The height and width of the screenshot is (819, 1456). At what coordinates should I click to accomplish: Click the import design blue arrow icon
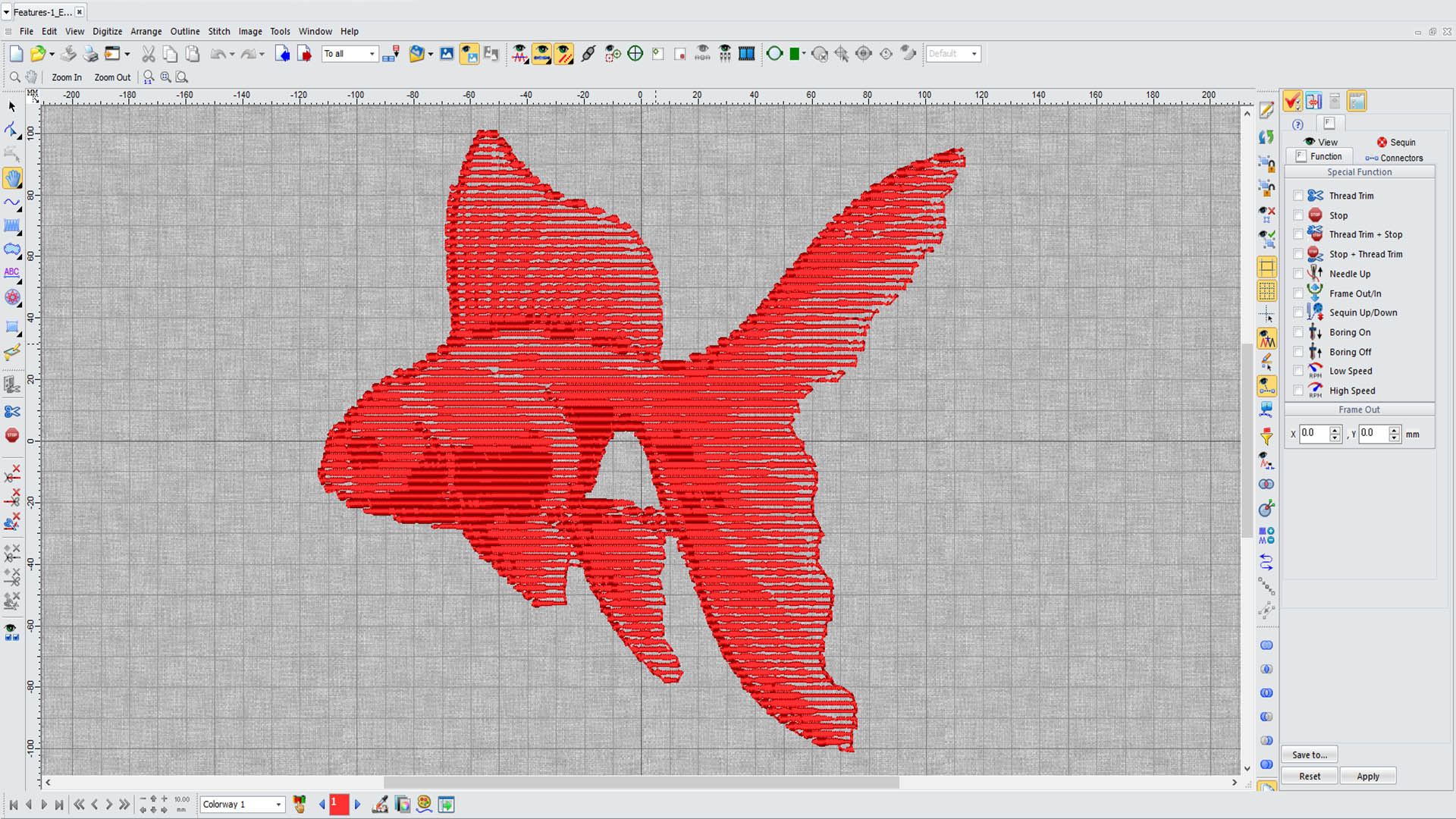coord(282,54)
